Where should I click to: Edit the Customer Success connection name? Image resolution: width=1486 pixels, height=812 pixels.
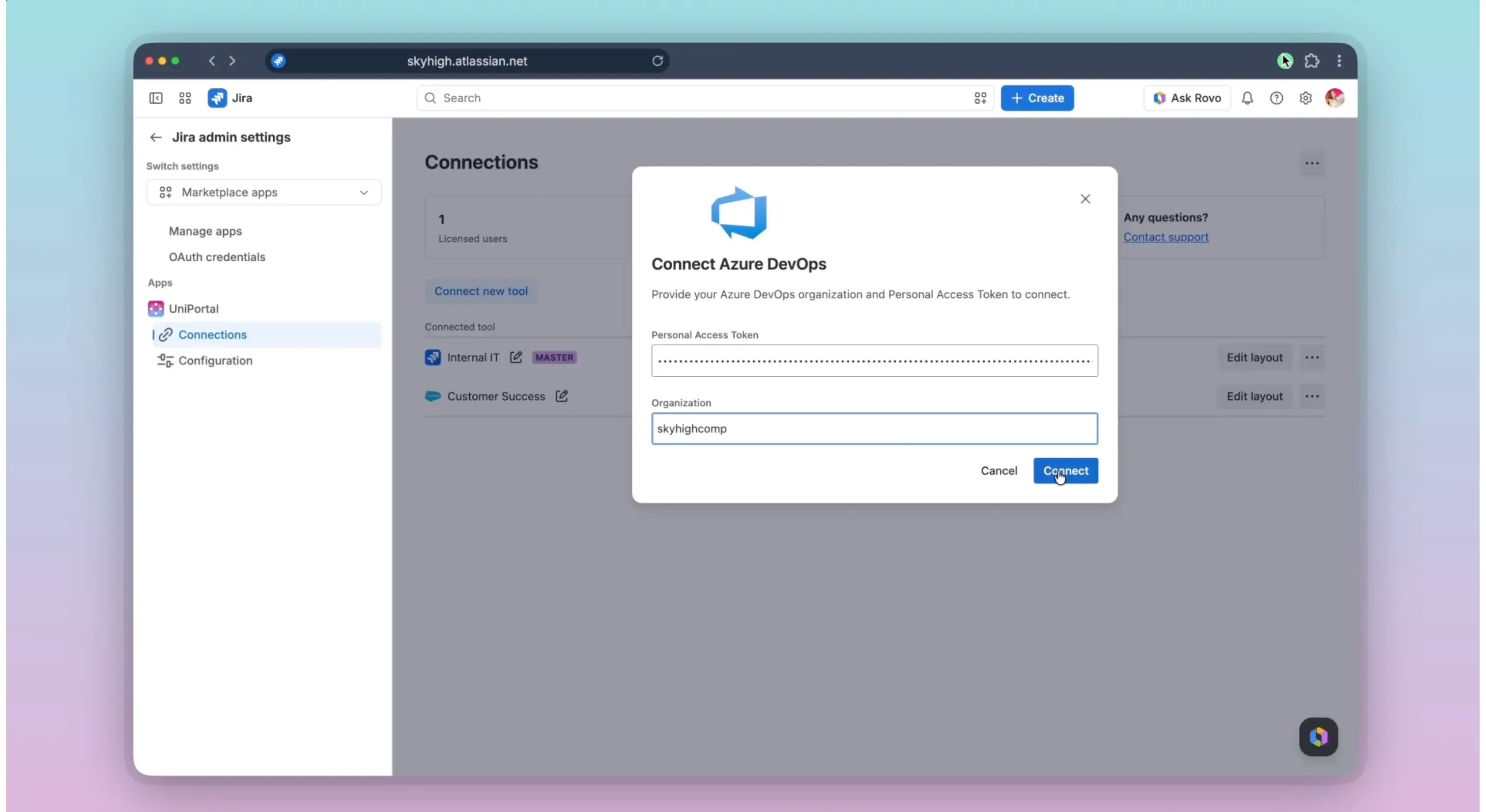[561, 396]
